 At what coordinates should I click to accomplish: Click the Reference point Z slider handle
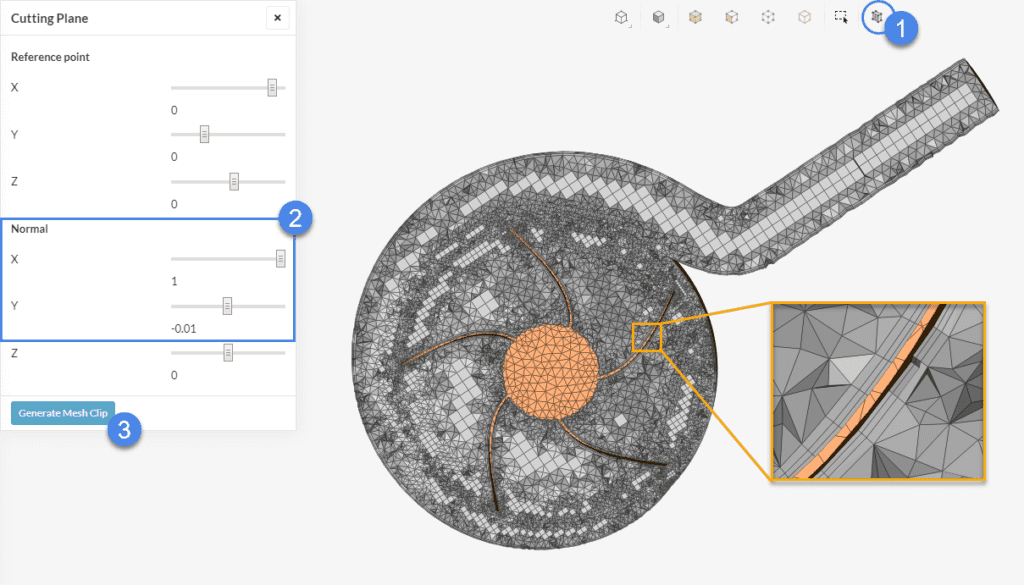pyautogui.click(x=234, y=181)
